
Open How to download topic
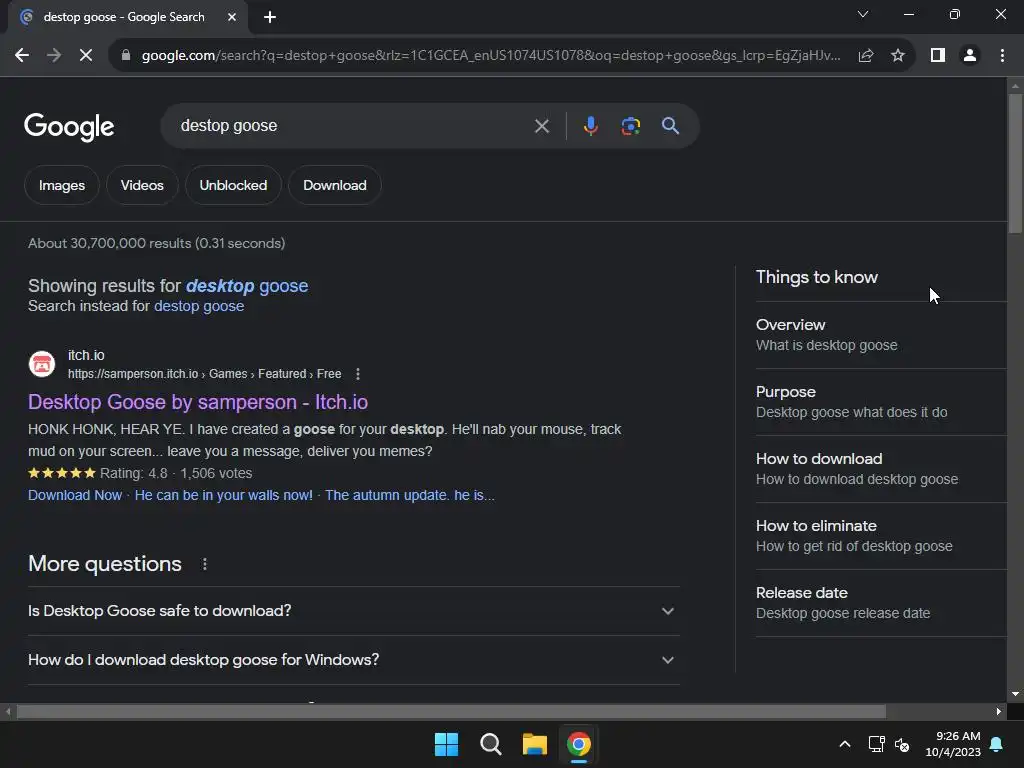880,469
